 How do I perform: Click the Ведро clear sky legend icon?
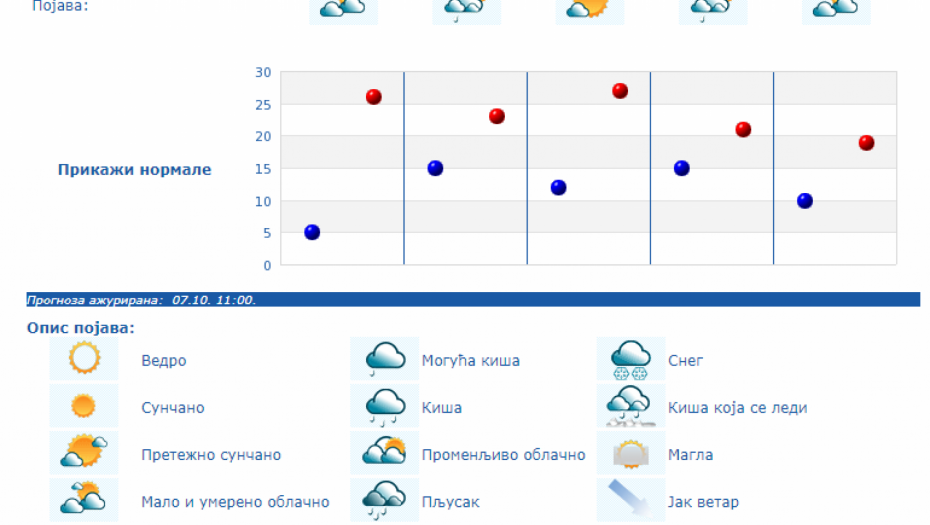click(84, 358)
